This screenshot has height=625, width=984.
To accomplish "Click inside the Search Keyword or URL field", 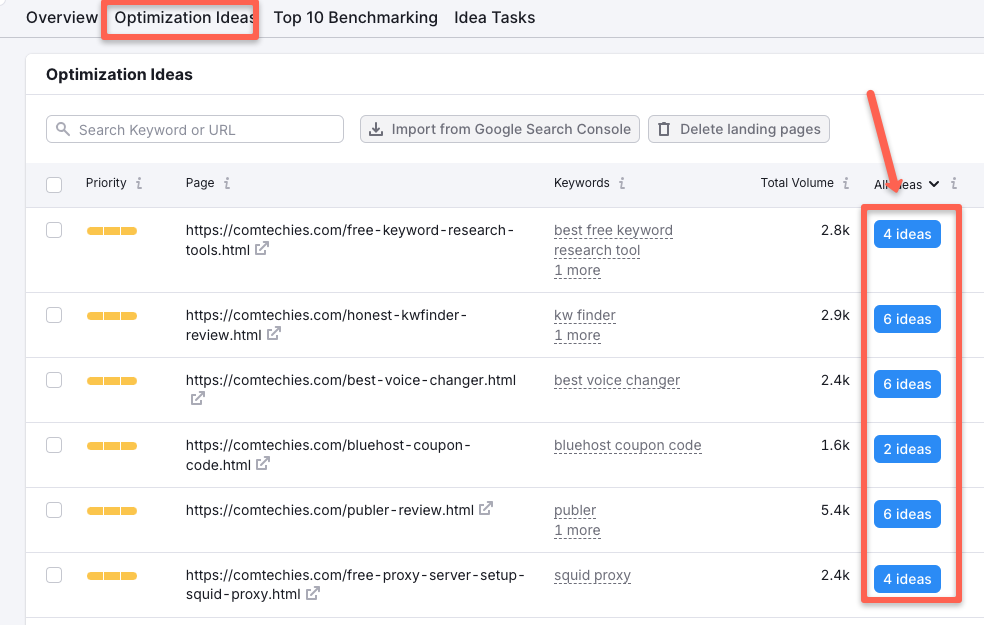I will pos(195,129).
